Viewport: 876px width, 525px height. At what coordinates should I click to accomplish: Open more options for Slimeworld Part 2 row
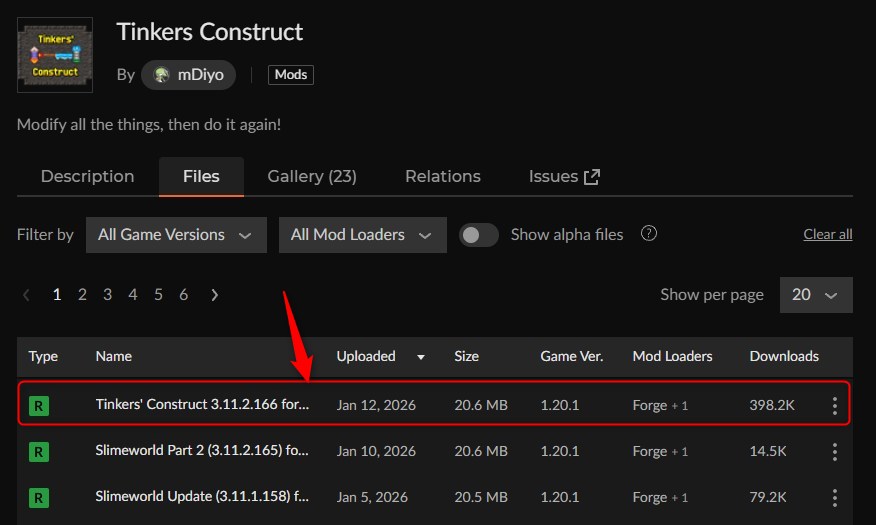point(835,452)
